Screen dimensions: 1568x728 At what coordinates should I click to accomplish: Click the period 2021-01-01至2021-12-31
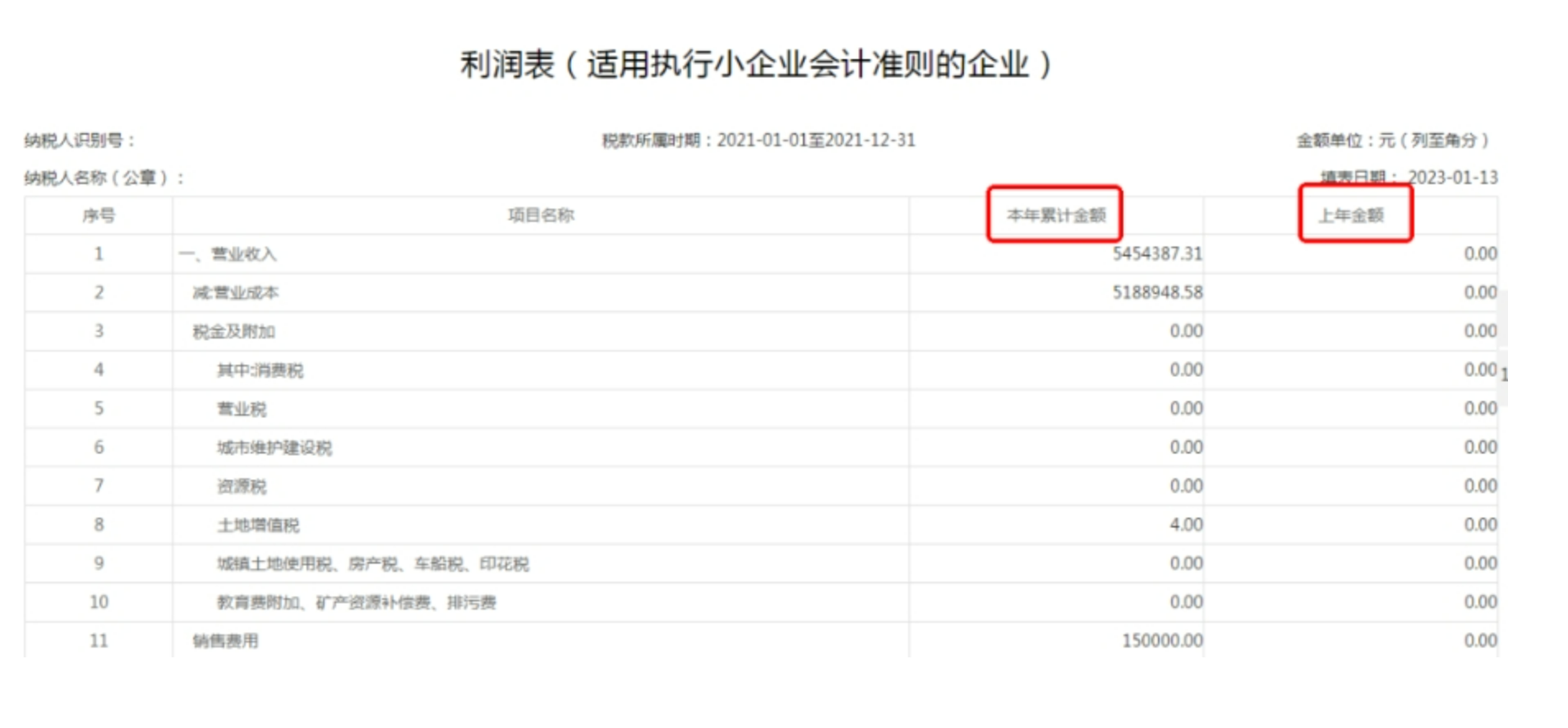click(816, 141)
